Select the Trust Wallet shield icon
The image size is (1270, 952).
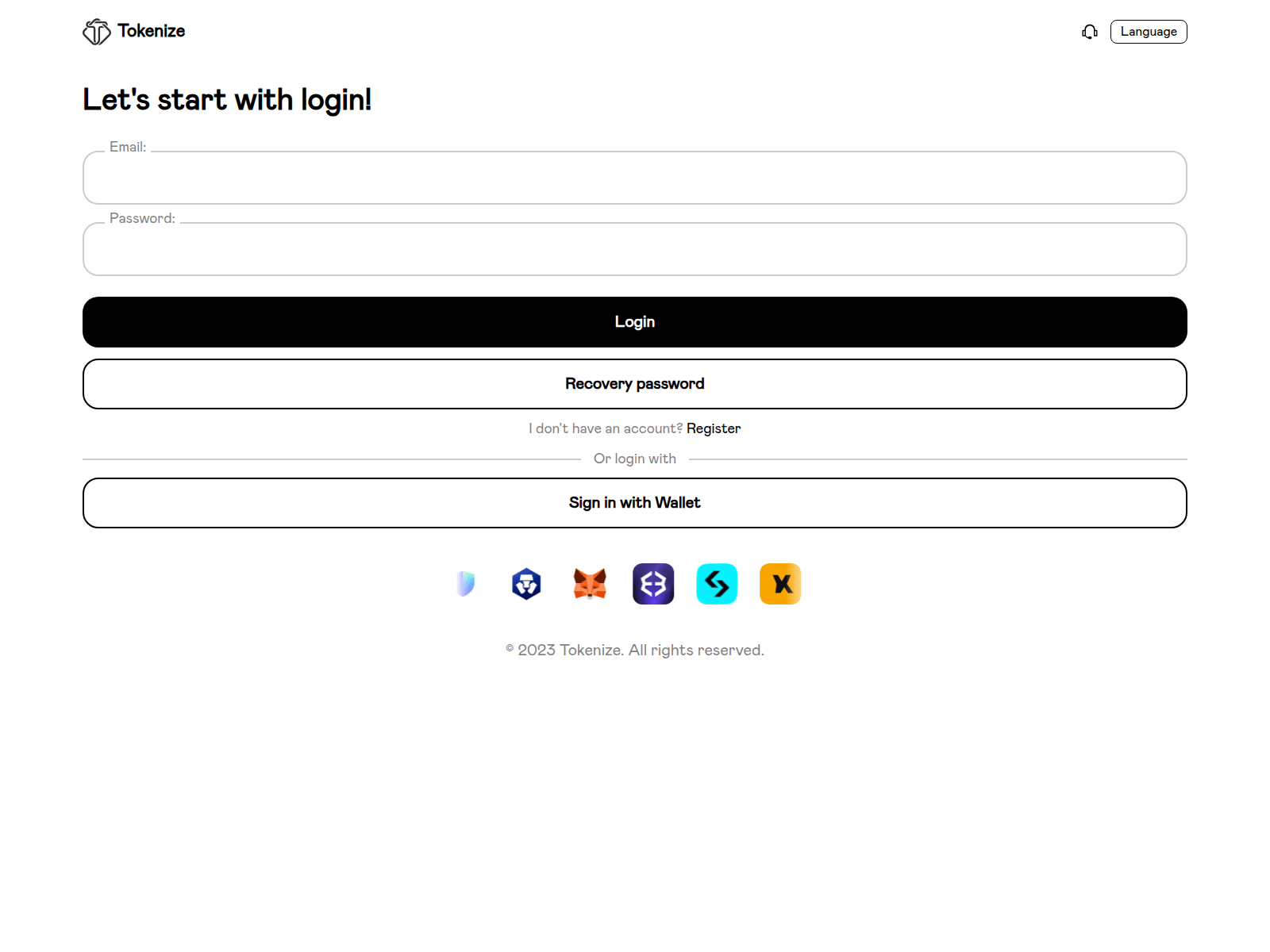[x=466, y=584]
